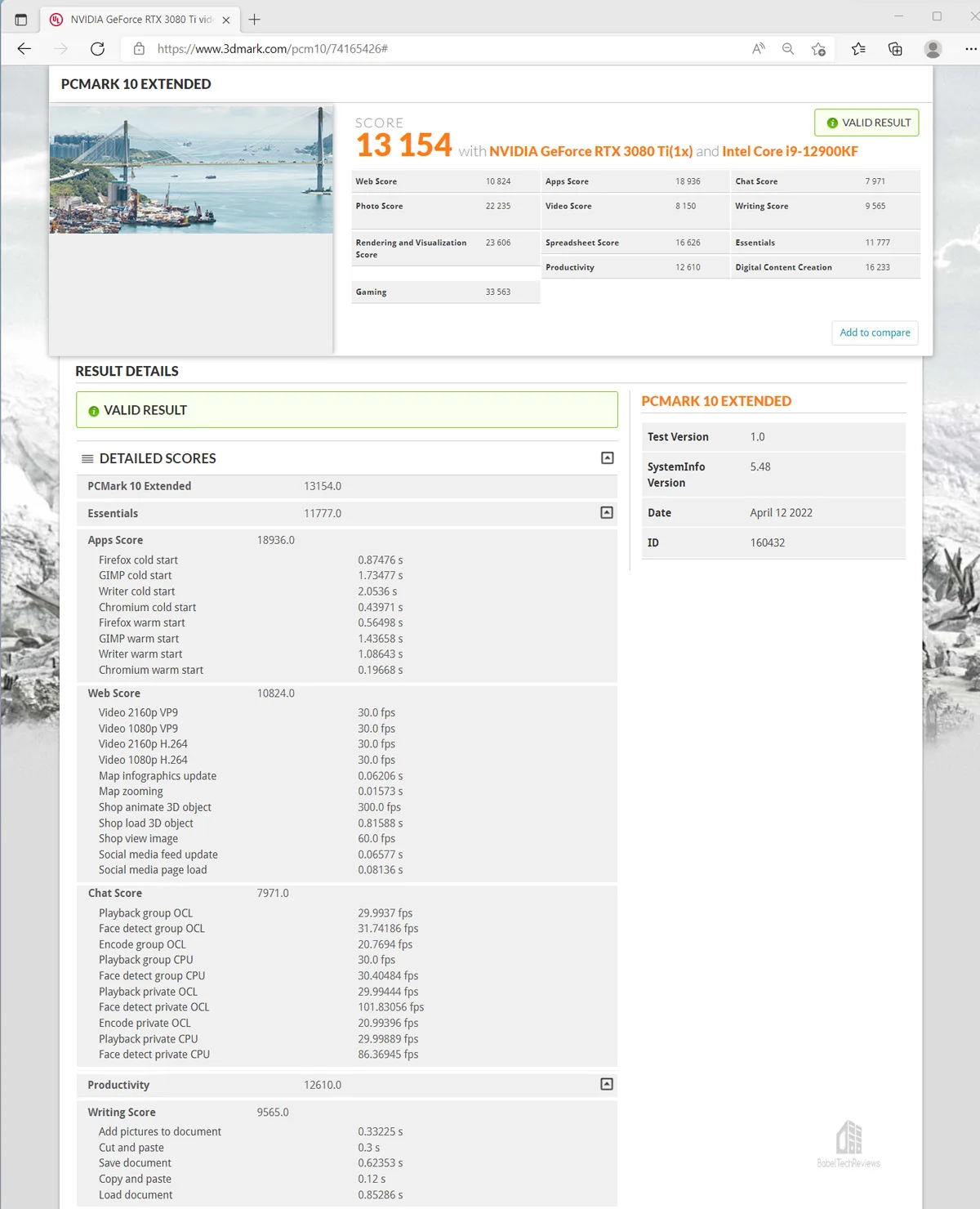Click the zoom magnifier icon in address bar
The height and width of the screenshot is (1209, 980).
tap(788, 49)
